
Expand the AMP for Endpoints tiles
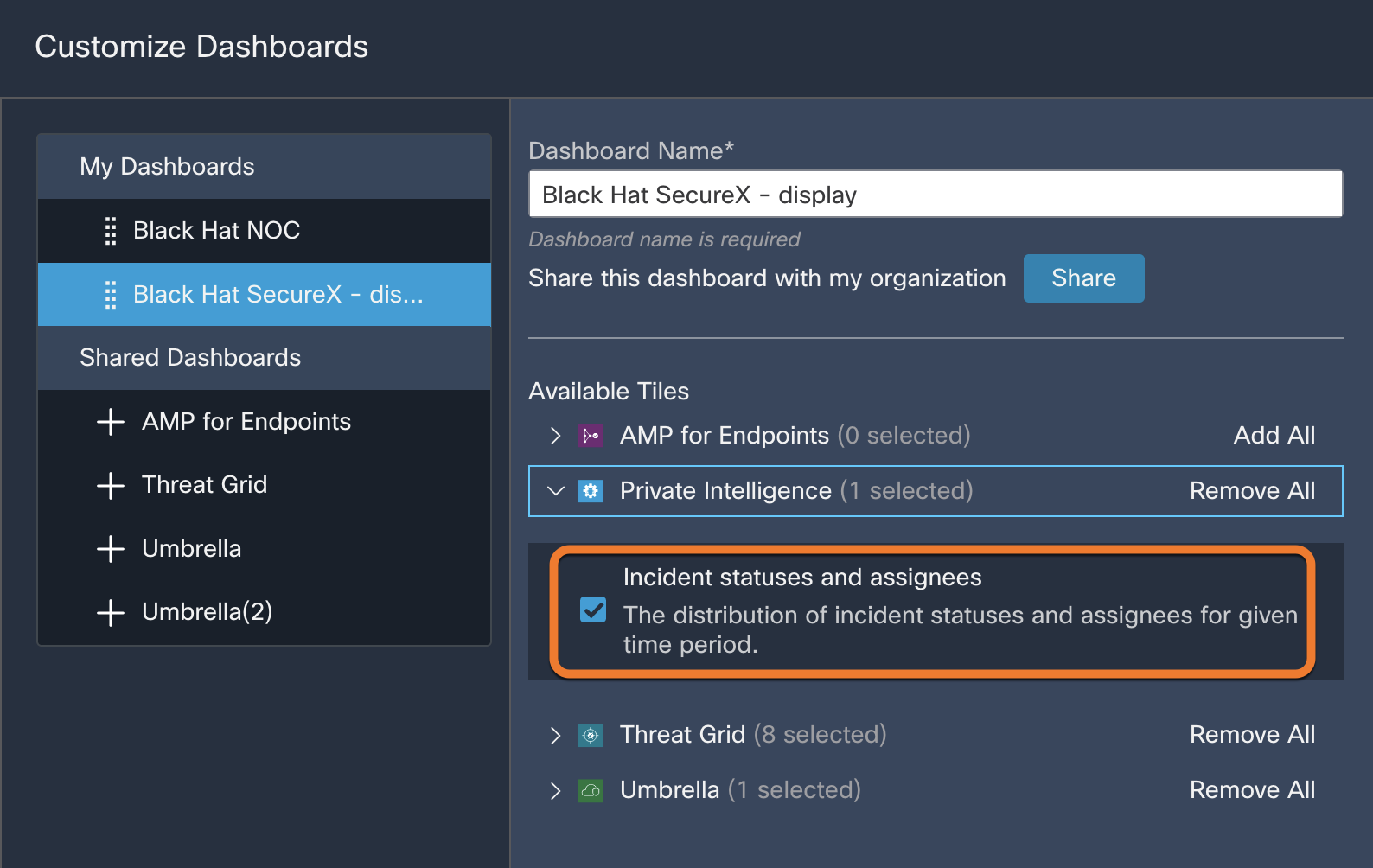556,436
